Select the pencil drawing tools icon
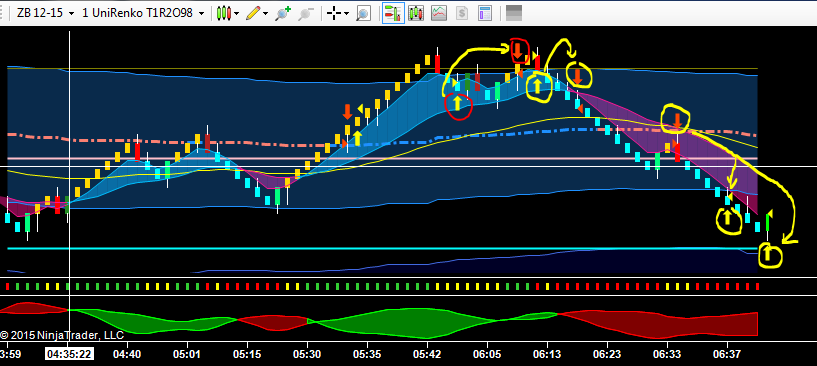817x366 pixels. [x=253, y=13]
